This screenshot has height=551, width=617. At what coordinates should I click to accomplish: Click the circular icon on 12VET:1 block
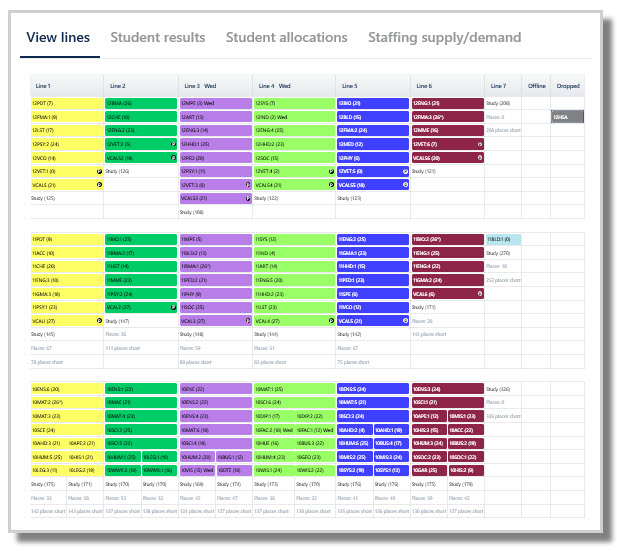click(99, 171)
